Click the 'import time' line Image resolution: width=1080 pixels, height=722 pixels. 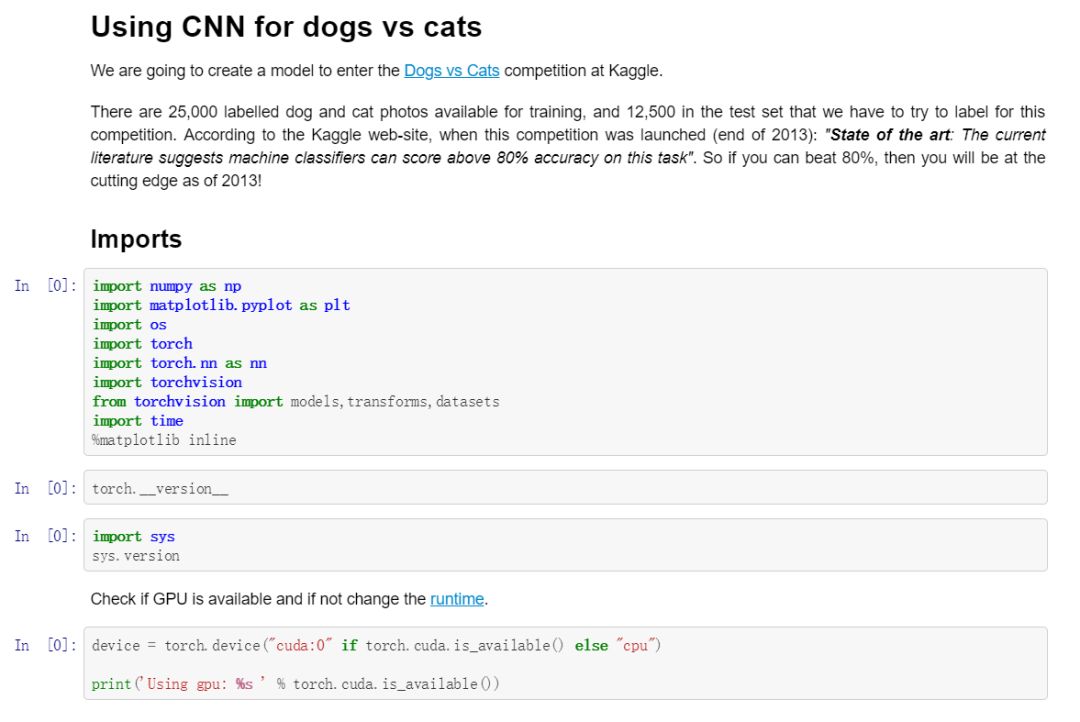pyautogui.click(x=138, y=421)
